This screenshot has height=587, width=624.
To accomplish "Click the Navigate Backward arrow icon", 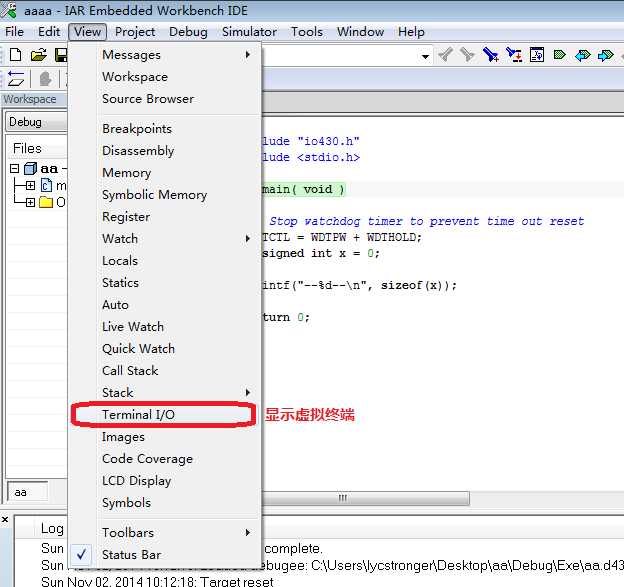I will 583,55.
